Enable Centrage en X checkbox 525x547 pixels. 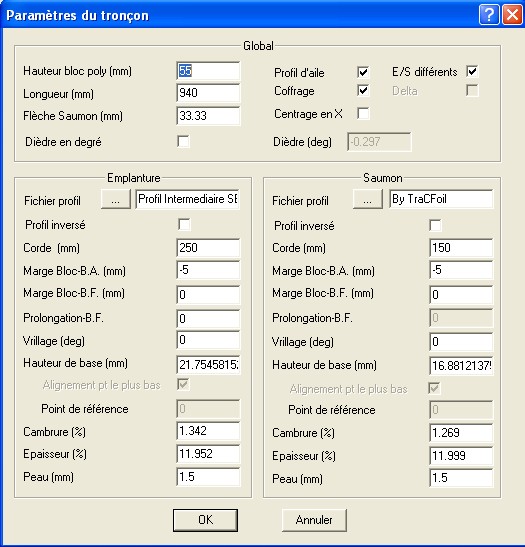pos(363,113)
